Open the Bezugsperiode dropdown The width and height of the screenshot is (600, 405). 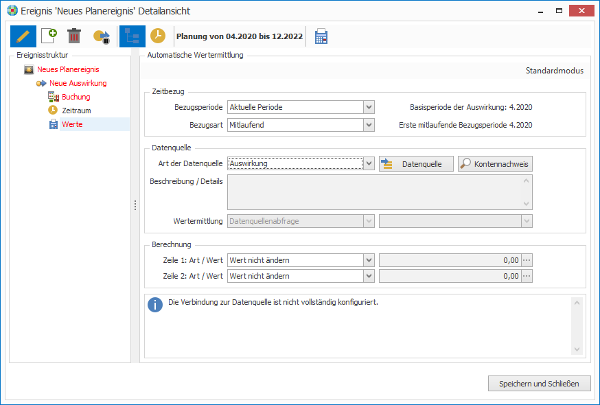pyautogui.click(x=368, y=107)
